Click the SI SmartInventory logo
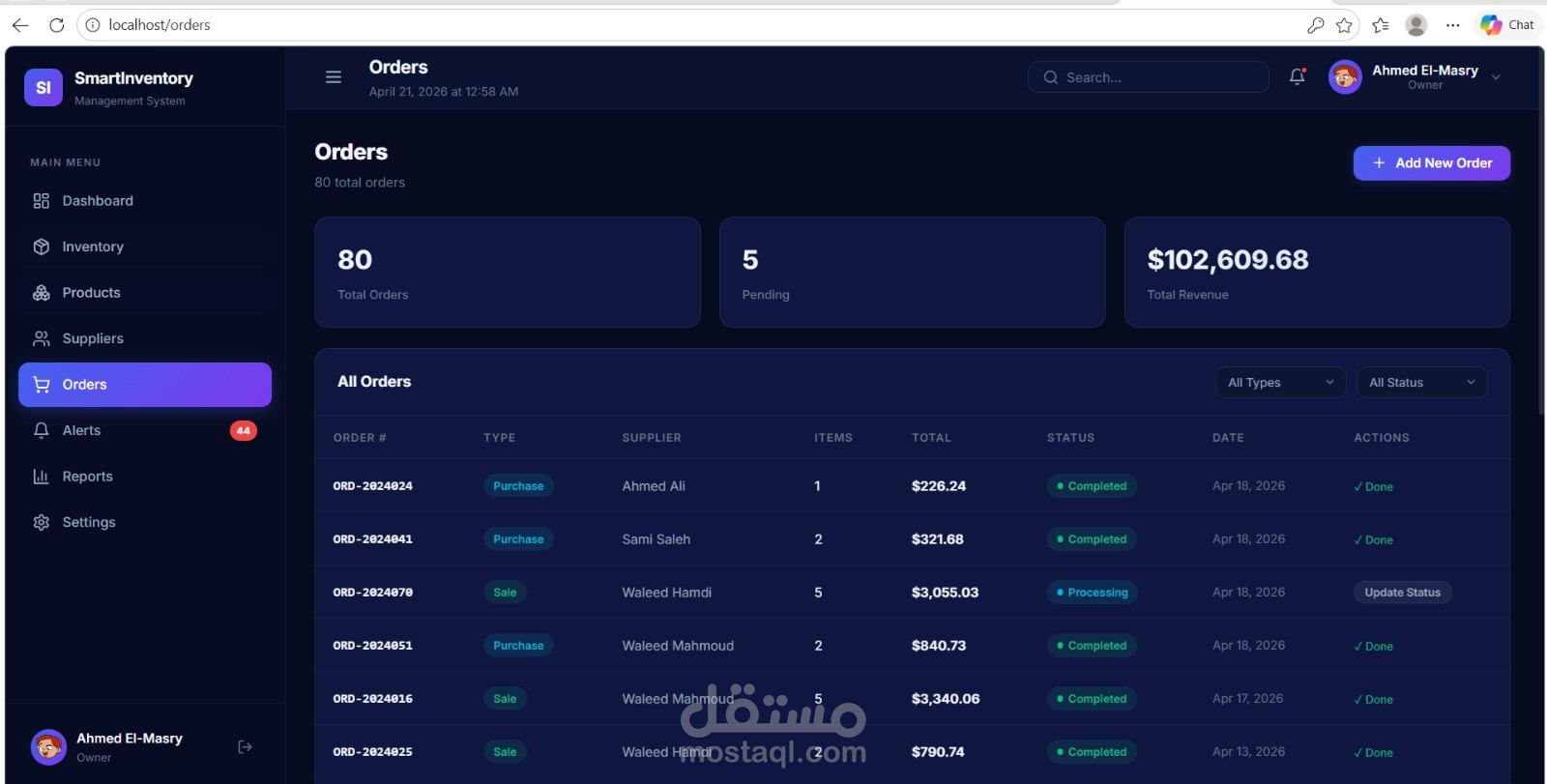 tap(44, 87)
